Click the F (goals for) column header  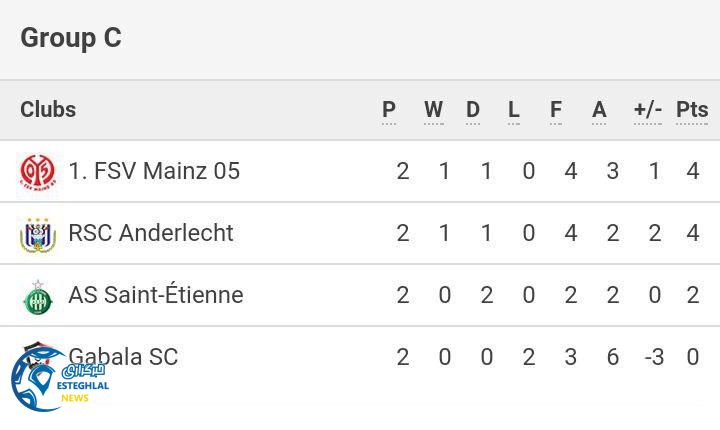click(556, 110)
